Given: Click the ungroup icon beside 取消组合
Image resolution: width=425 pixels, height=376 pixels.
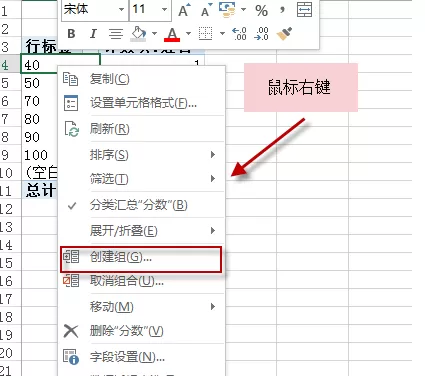Looking at the screenshot, I should [x=71, y=281].
